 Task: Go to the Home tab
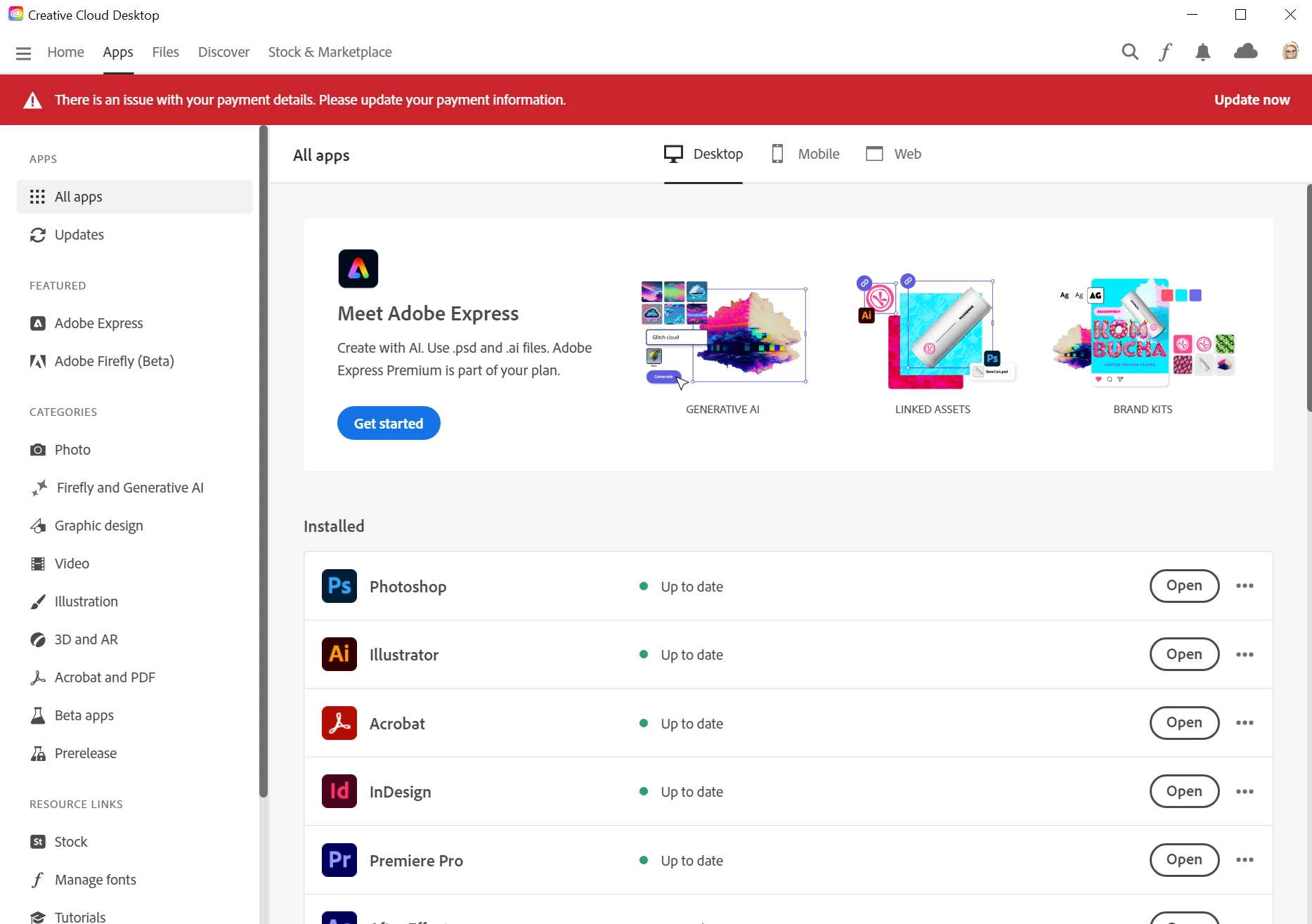pyautogui.click(x=65, y=52)
